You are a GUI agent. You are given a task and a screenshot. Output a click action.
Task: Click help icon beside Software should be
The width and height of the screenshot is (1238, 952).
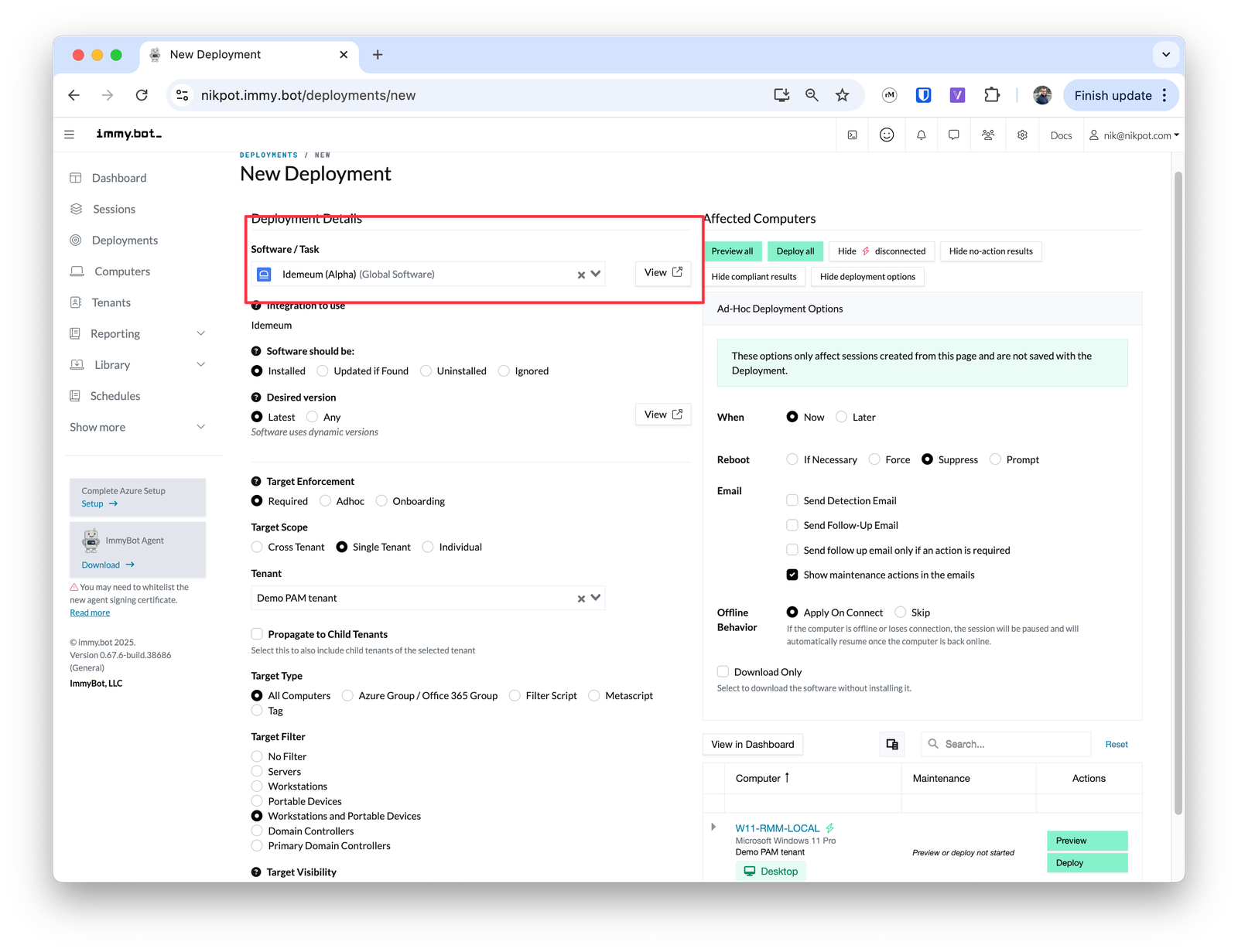[256, 351]
